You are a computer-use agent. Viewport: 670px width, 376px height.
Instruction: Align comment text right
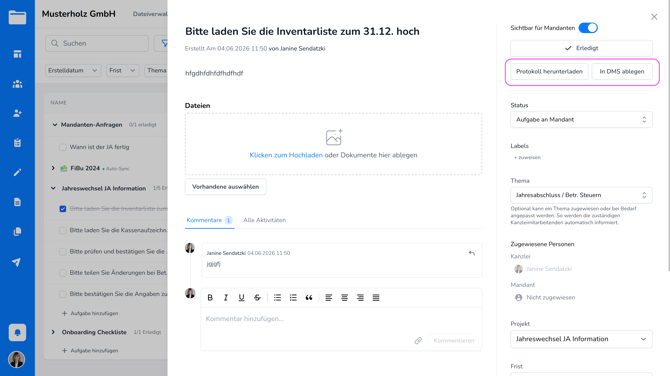[360, 298]
